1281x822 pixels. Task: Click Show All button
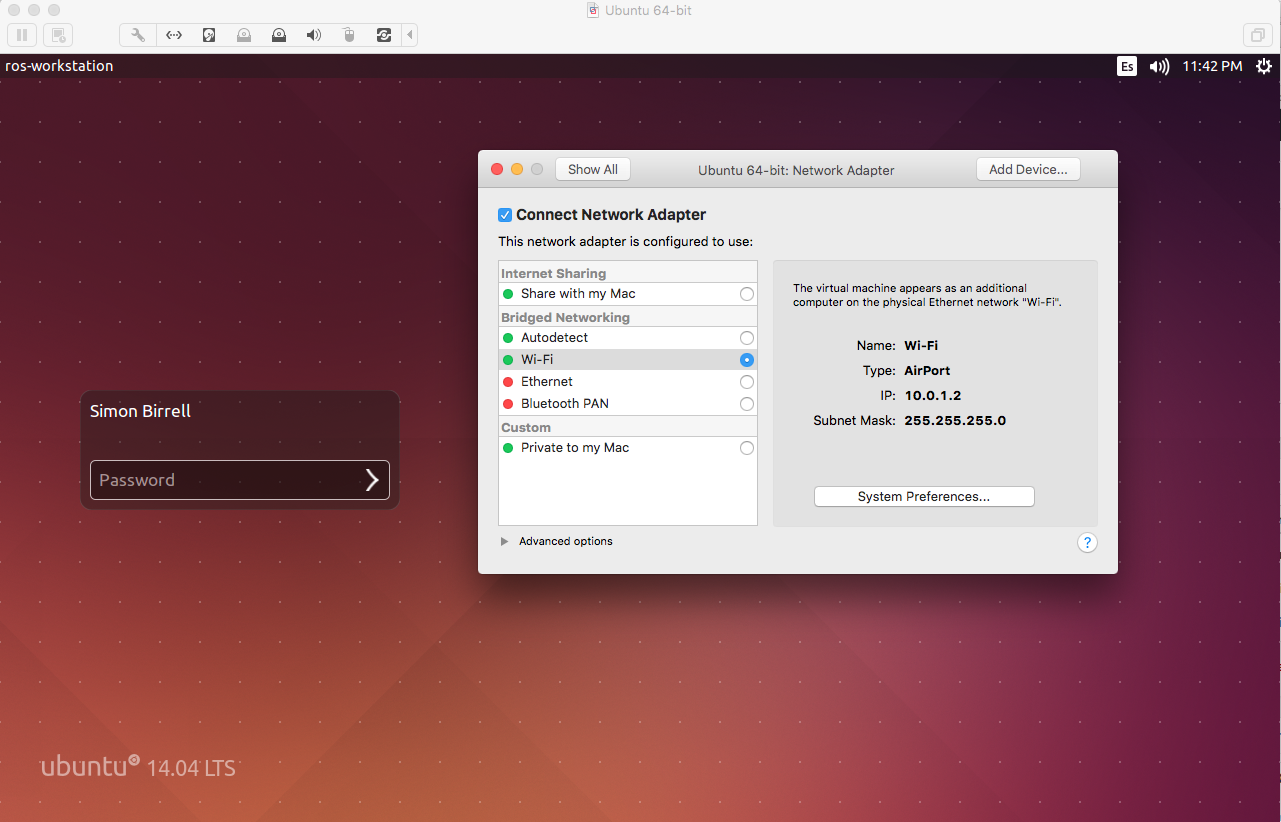[593, 169]
